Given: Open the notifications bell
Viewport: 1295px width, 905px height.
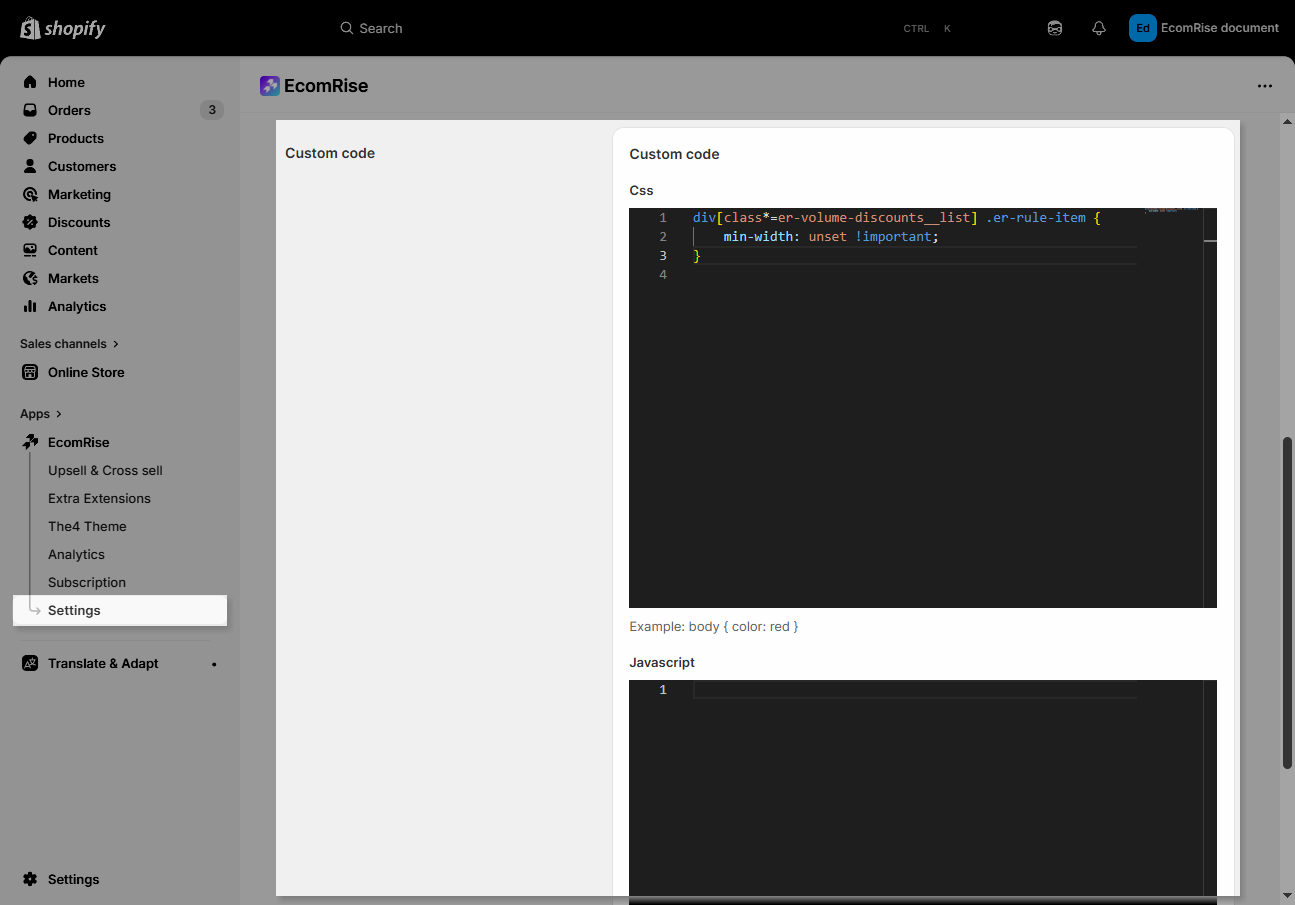Looking at the screenshot, I should point(1098,28).
